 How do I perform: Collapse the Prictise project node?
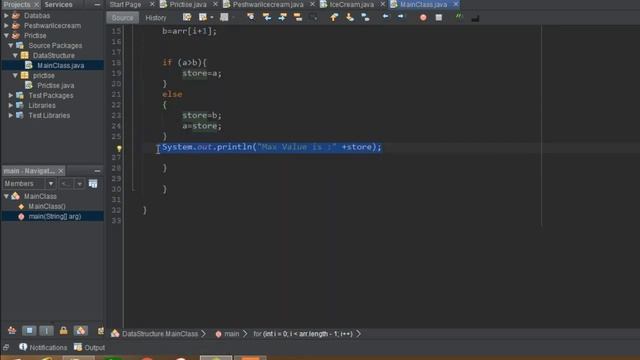[x=6, y=36]
